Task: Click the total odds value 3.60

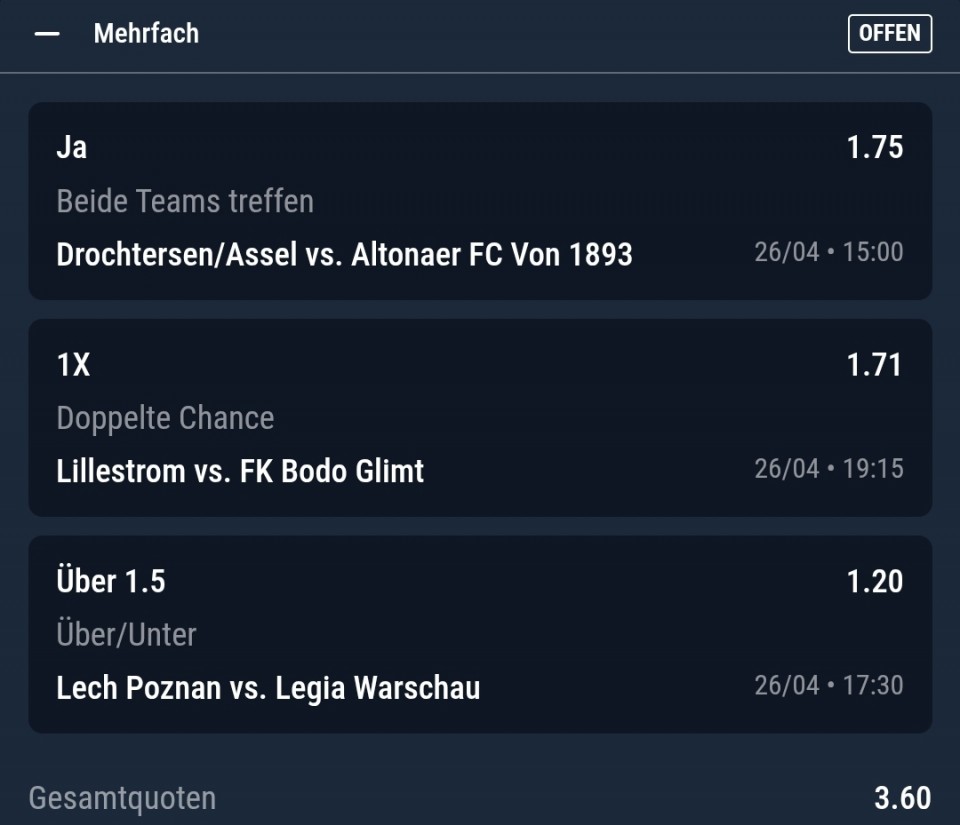Action: click(902, 798)
